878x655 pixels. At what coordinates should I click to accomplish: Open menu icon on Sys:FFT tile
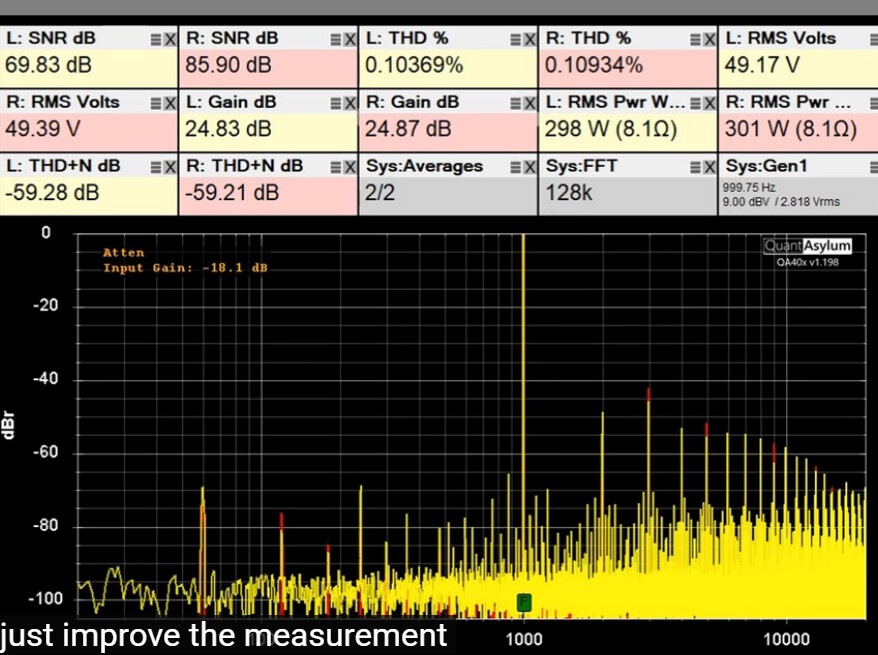(x=695, y=167)
